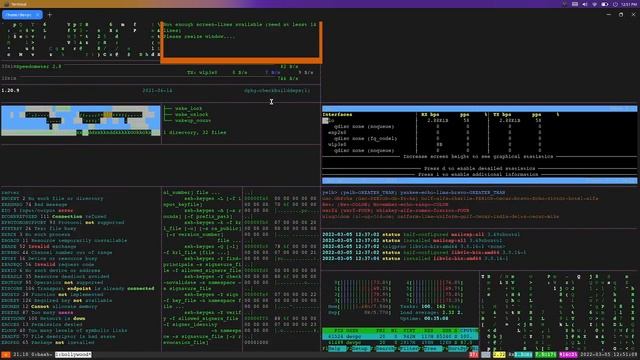Click the 'ECONNREFUSED 111 Connection refused' line
Viewport: 640px width, 360px height.
[54, 217]
